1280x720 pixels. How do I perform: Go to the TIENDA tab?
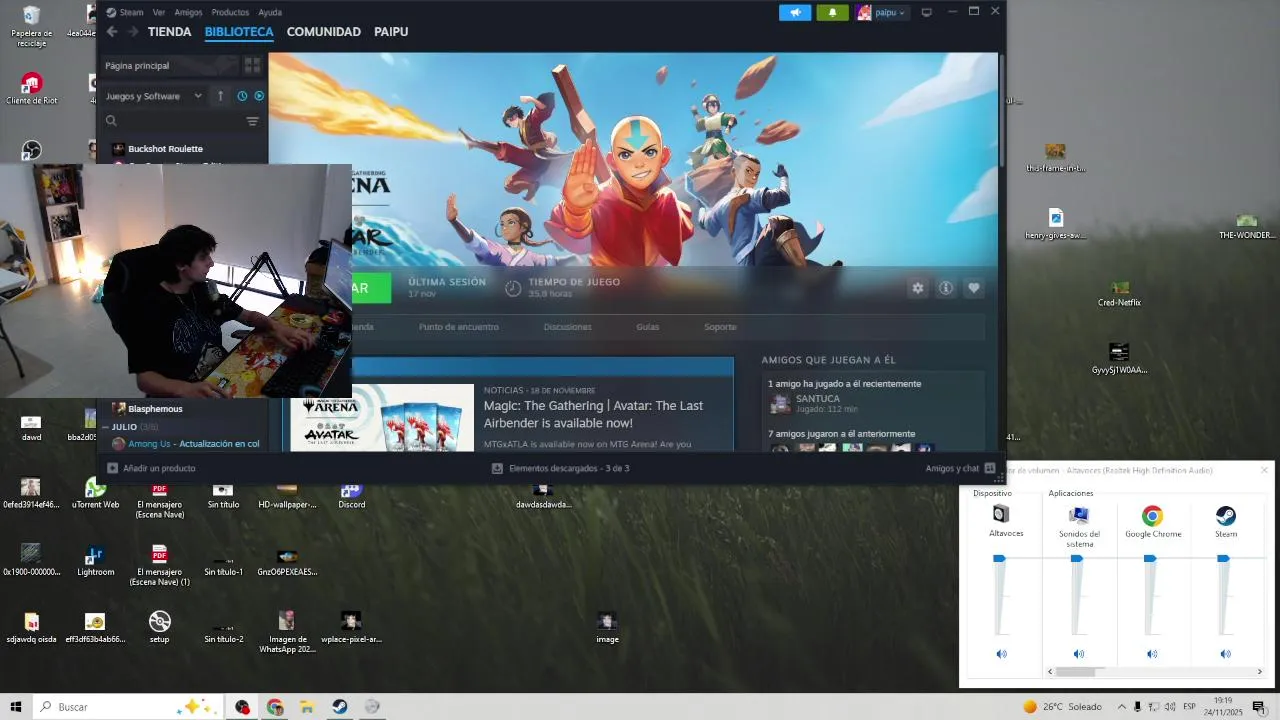(x=169, y=32)
